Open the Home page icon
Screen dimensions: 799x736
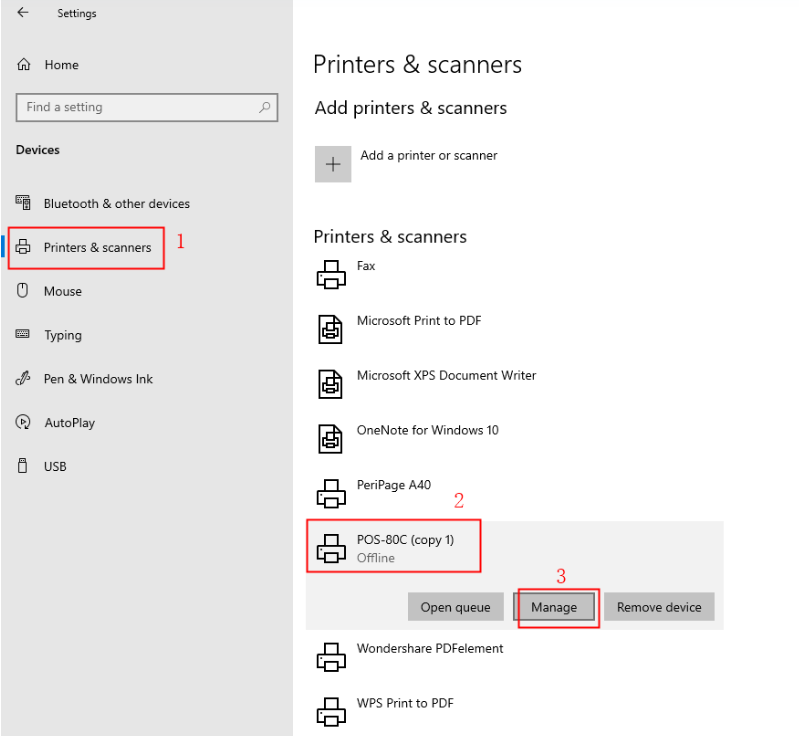coord(24,65)
